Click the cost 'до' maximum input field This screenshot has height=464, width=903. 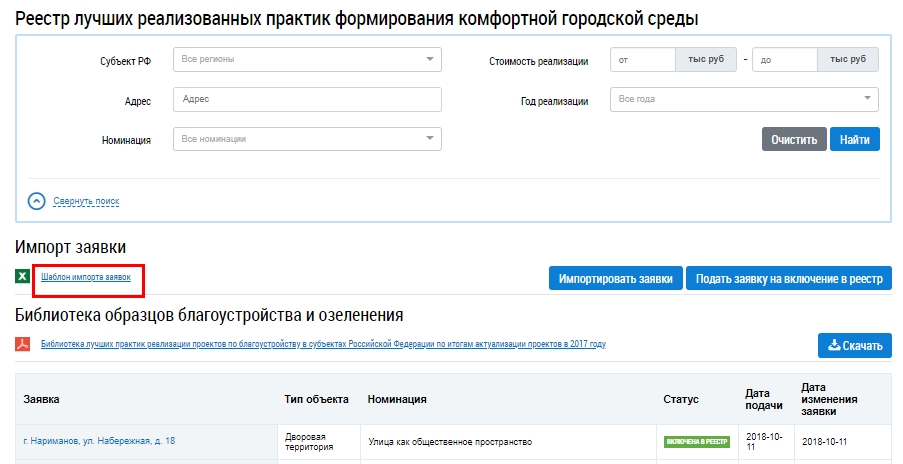tap(784, 59)
